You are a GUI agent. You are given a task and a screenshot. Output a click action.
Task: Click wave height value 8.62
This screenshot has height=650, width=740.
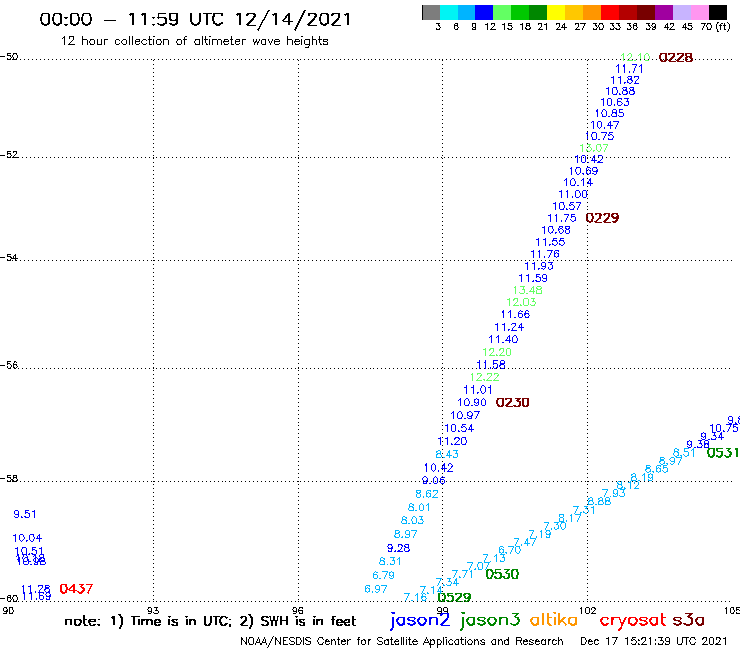[427, 494]
